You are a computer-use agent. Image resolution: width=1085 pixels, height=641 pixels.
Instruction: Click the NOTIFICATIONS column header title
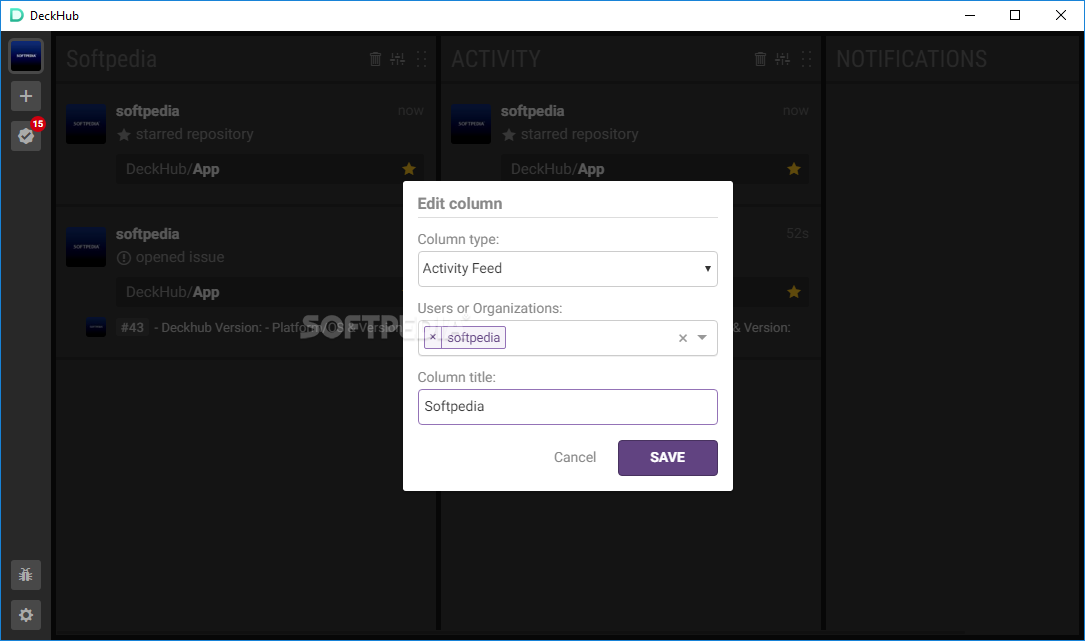tap(911, 59)
